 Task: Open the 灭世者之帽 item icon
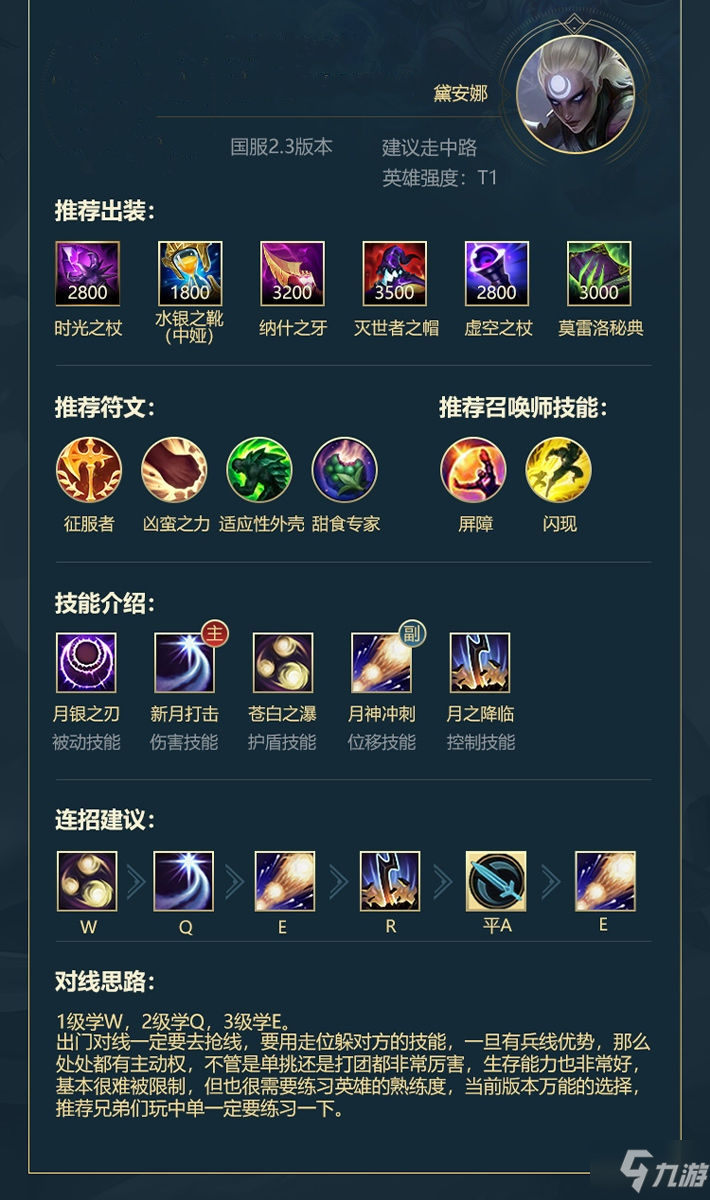click(x=394, y=273)
